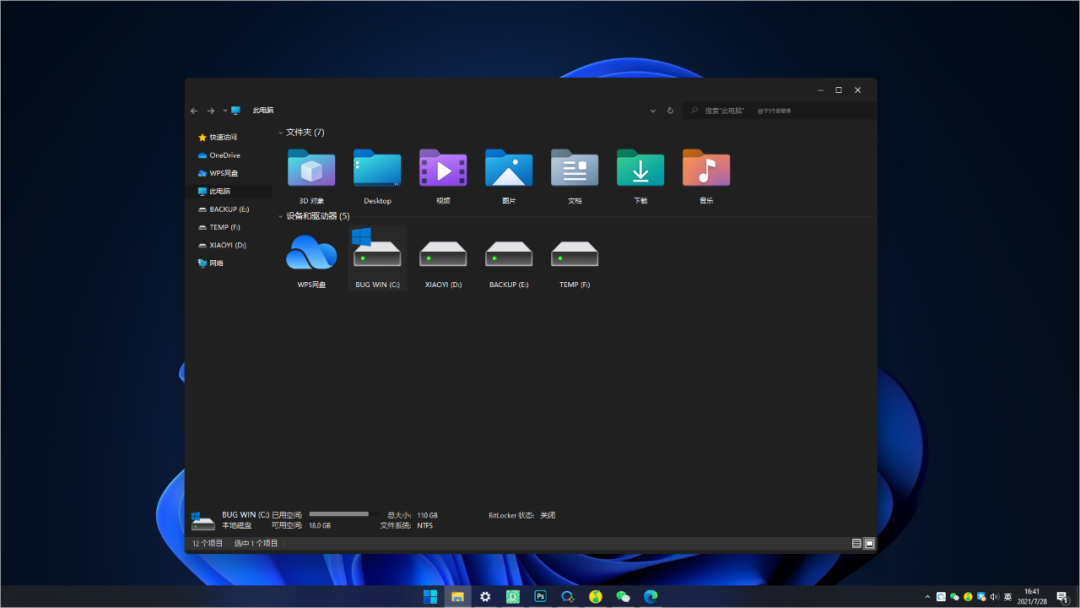
Task: Go back using the back arrow
Action: pos(194,111)
